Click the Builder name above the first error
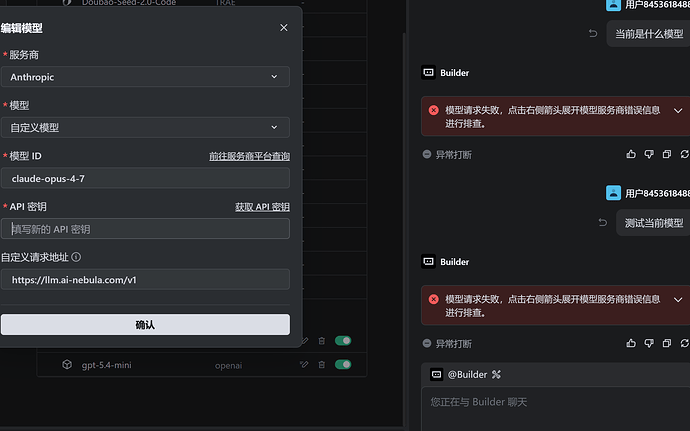Image resolution: width=690 pixels, height=431 pixels. (x=455, y=73)
